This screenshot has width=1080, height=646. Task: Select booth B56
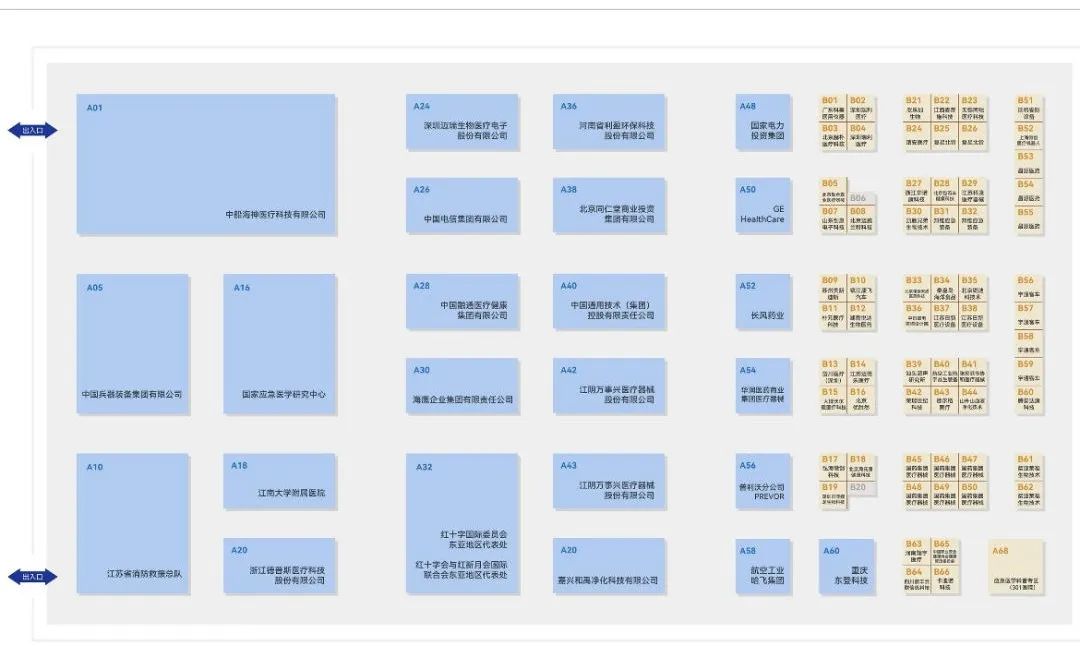click(1030, 288)
